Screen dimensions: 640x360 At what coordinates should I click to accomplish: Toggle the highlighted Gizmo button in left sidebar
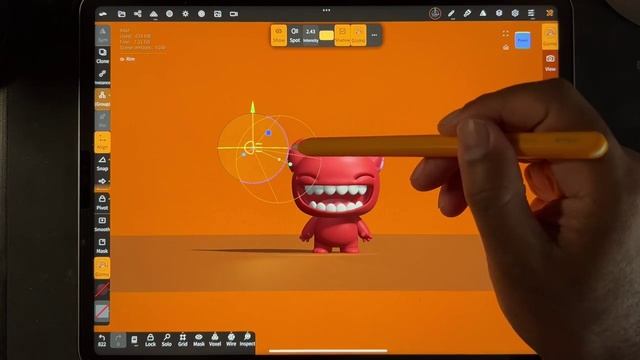click(x=102, y=268)
